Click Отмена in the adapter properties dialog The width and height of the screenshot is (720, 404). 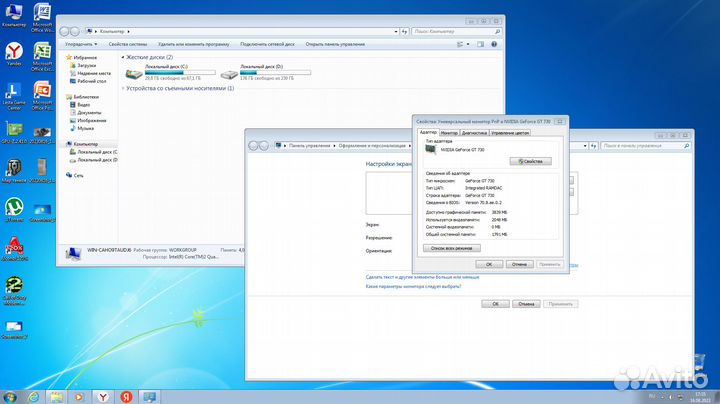[519, 264]
